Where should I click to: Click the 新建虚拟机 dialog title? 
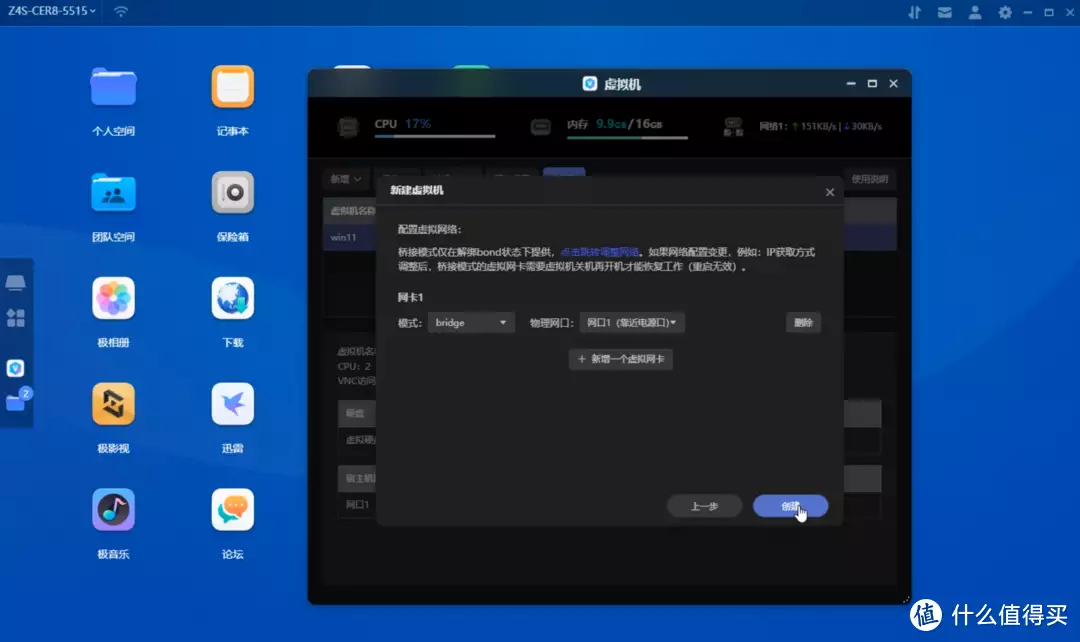pyautogui.click(x=417, y=190)
